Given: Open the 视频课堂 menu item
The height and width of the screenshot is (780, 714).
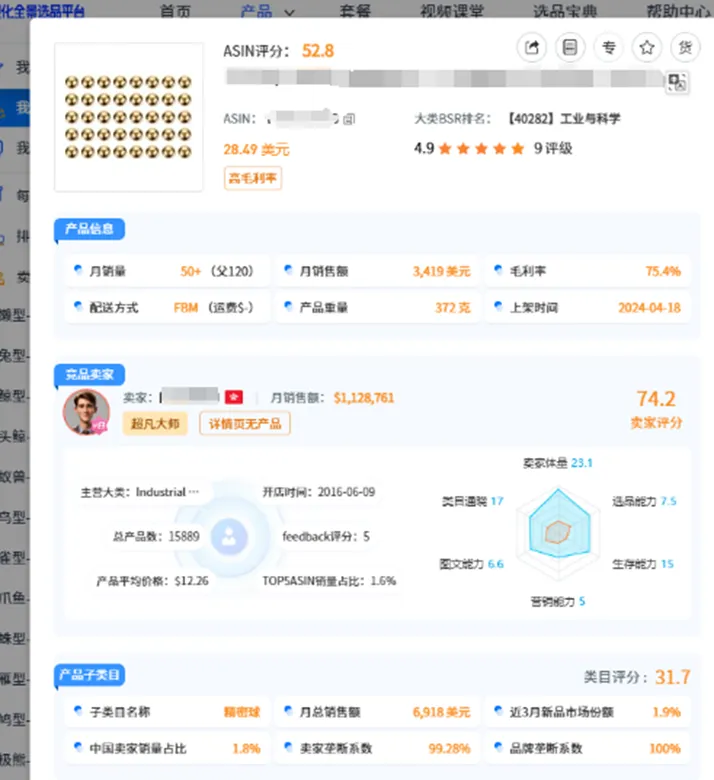Looking at the screenshot, I should 452,11.
